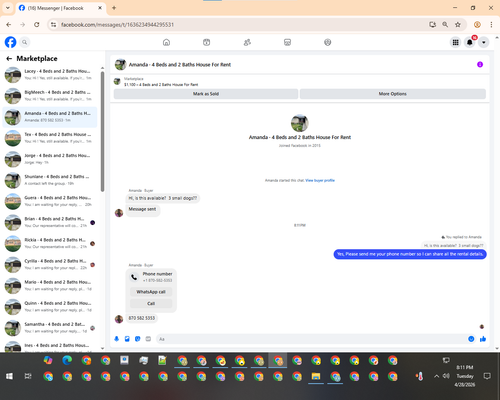Open File Explorer on taskbar
Viewport: 500px width, 400px height.
point(316,376)
